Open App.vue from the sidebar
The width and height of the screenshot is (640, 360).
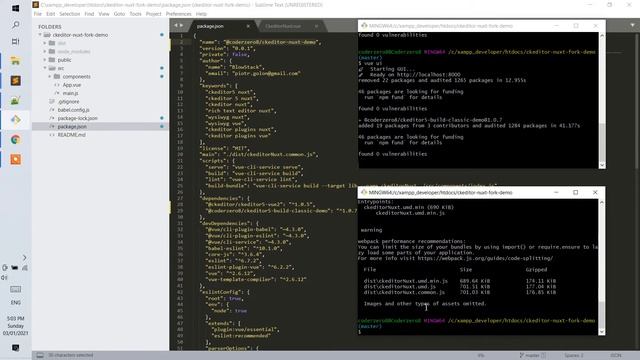[72, 85]
